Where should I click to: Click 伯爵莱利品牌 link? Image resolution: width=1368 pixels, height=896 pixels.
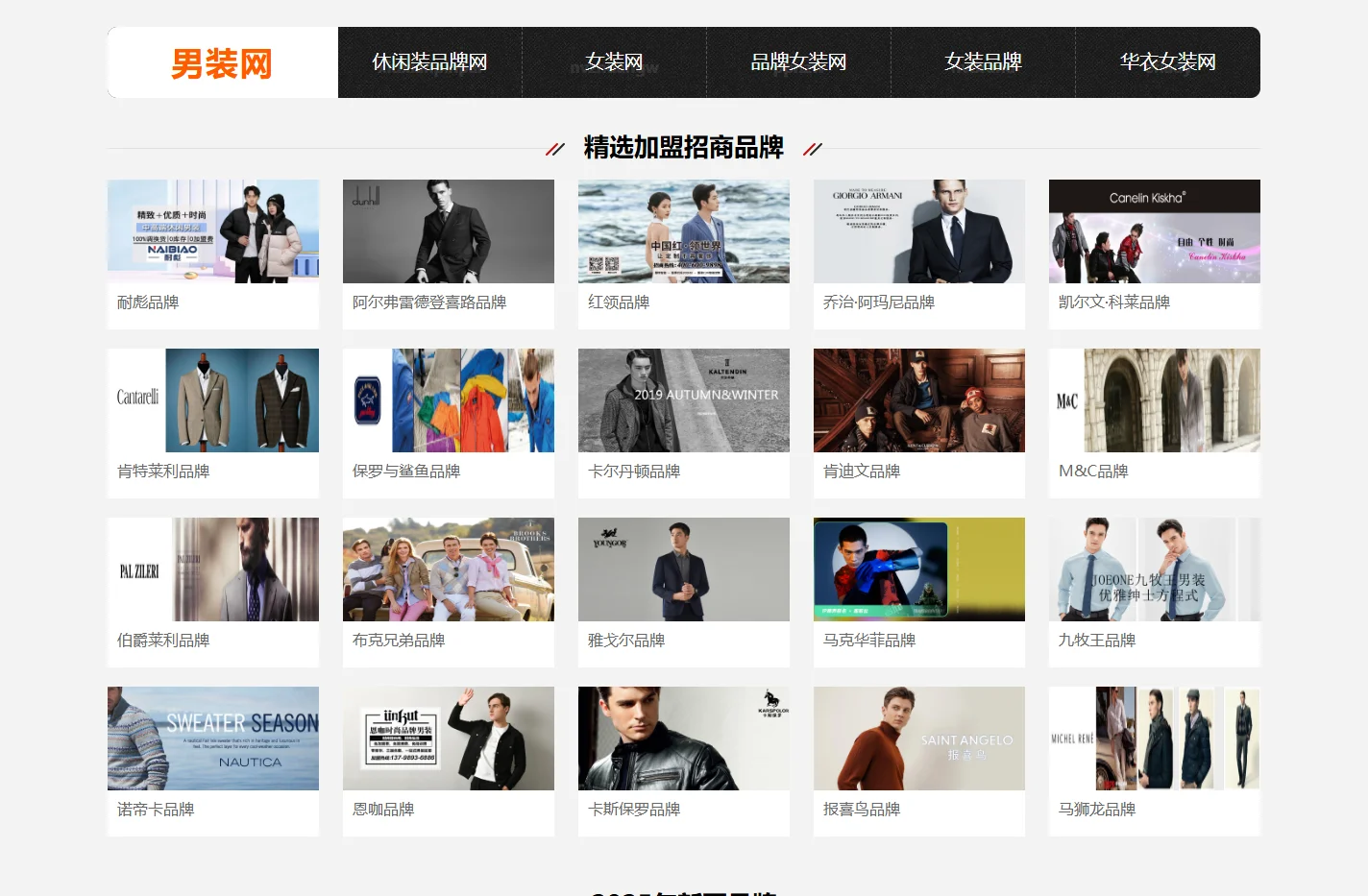click(163, 641)
